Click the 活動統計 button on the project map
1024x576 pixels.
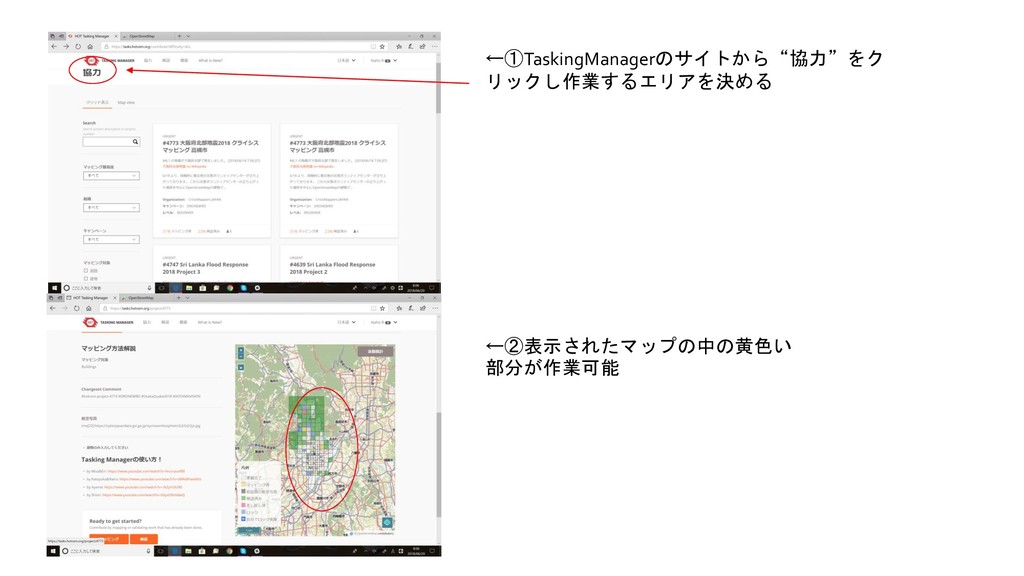pos(375,351)
